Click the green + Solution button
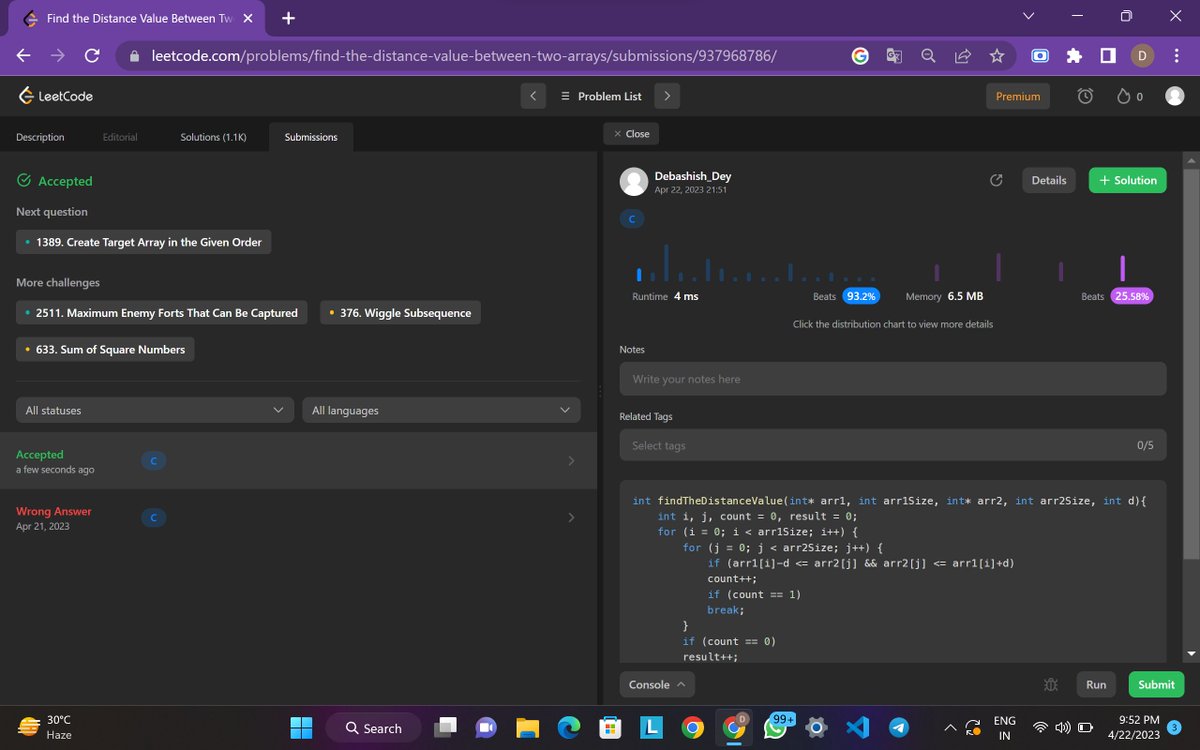Screen dimensions: 1200x750 (x=1127, y=180)
